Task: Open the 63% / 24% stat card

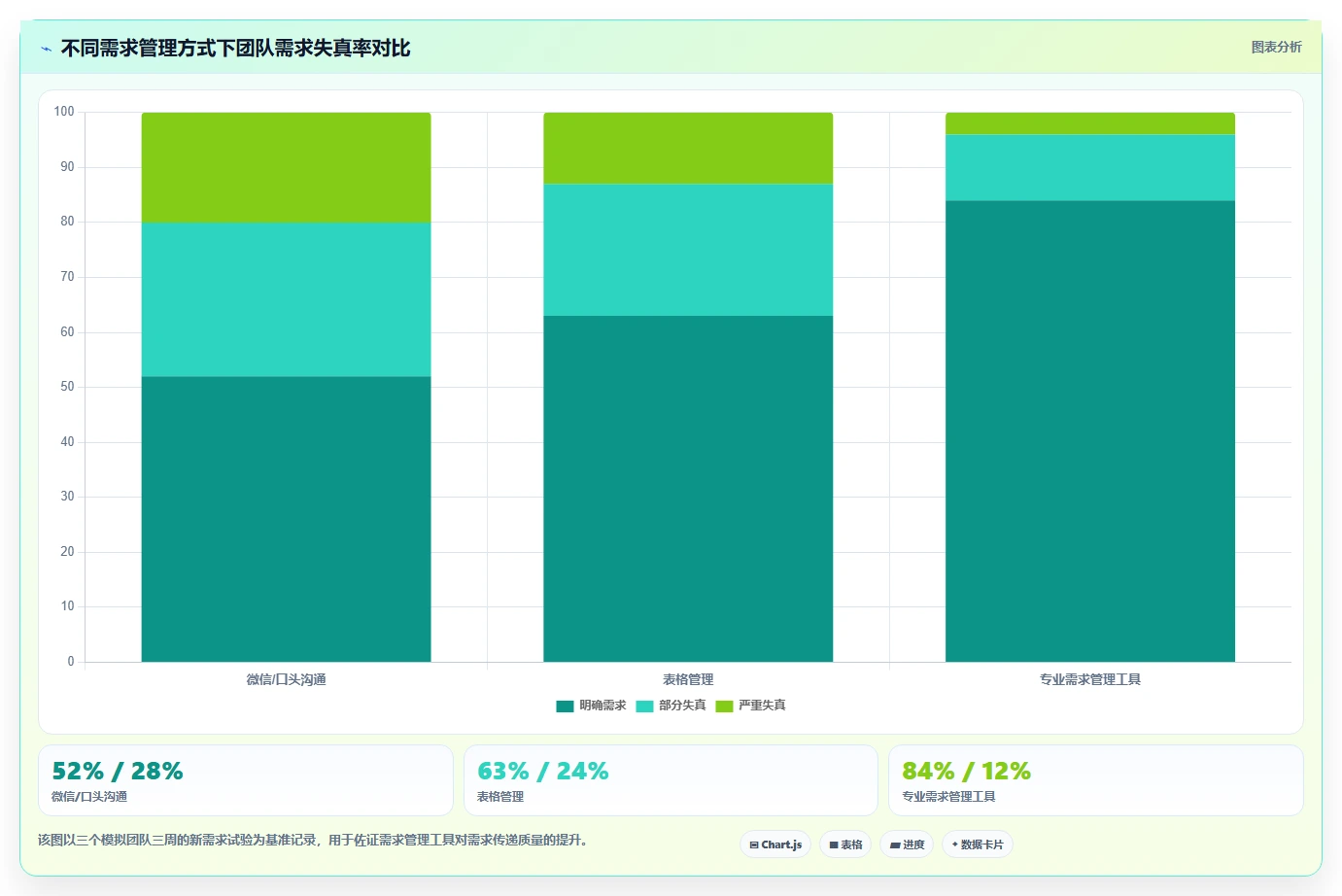Action: (x=671, y=780)
